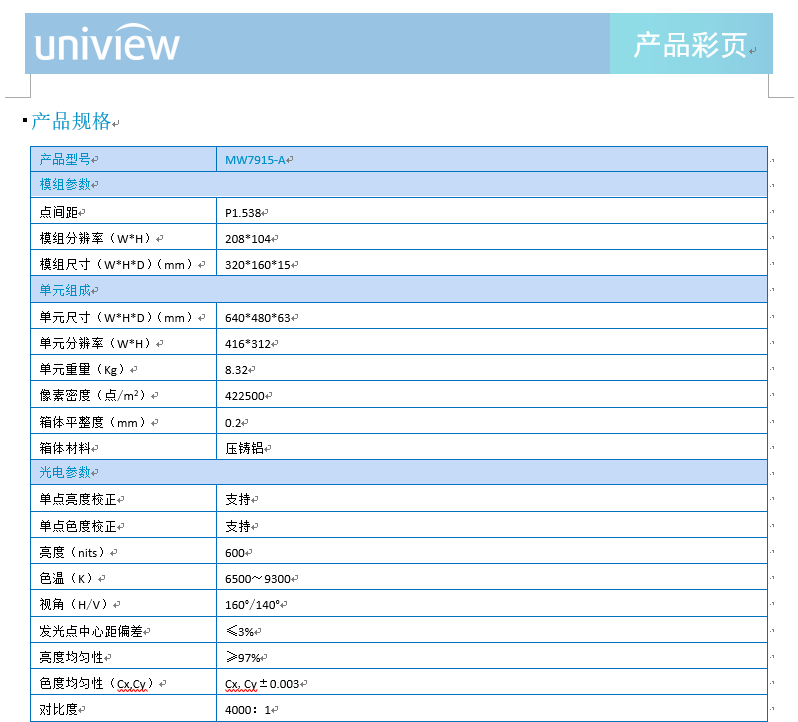Click the 产品规格 section heading
The width and height of the screenshot is (798, 722).
(71, 122)
